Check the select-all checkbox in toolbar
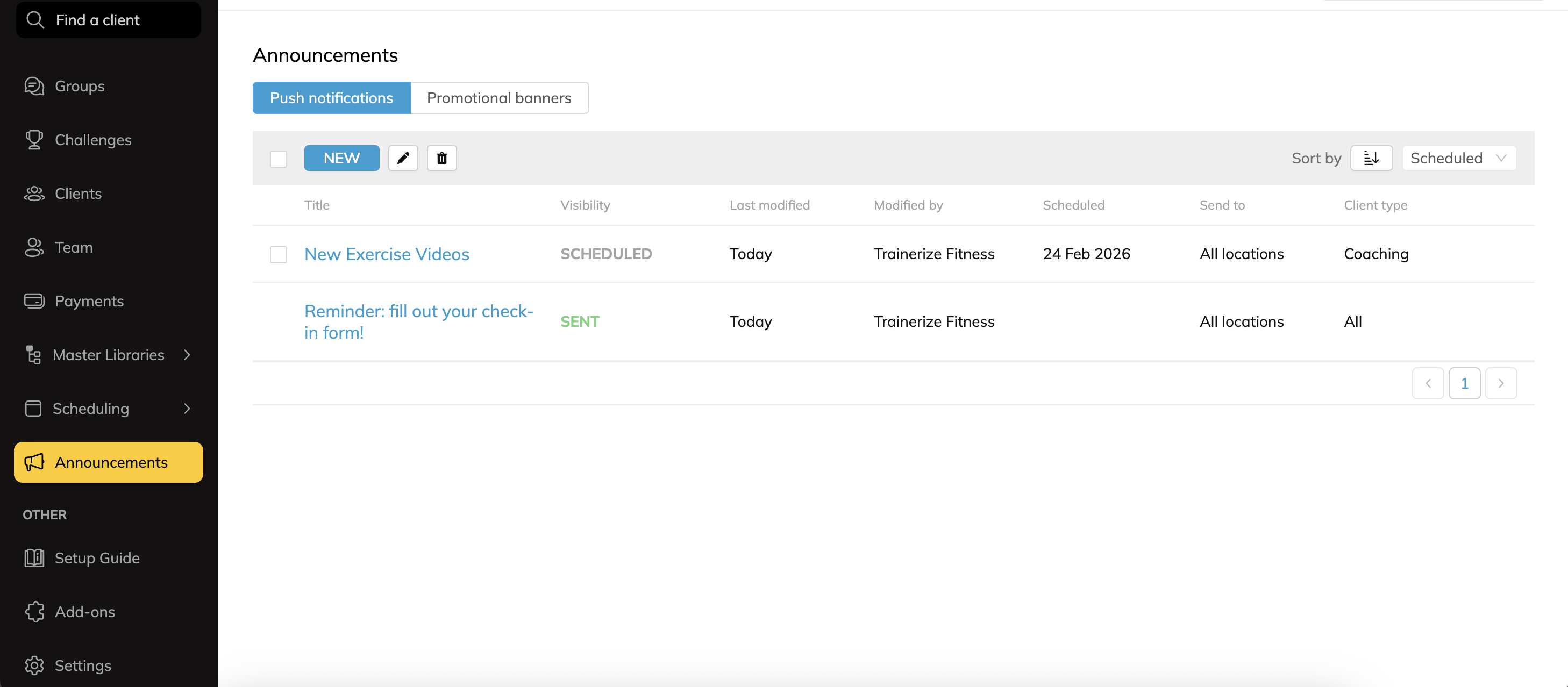The height and width of the screenshot is (687, 1568). [278, 159]
